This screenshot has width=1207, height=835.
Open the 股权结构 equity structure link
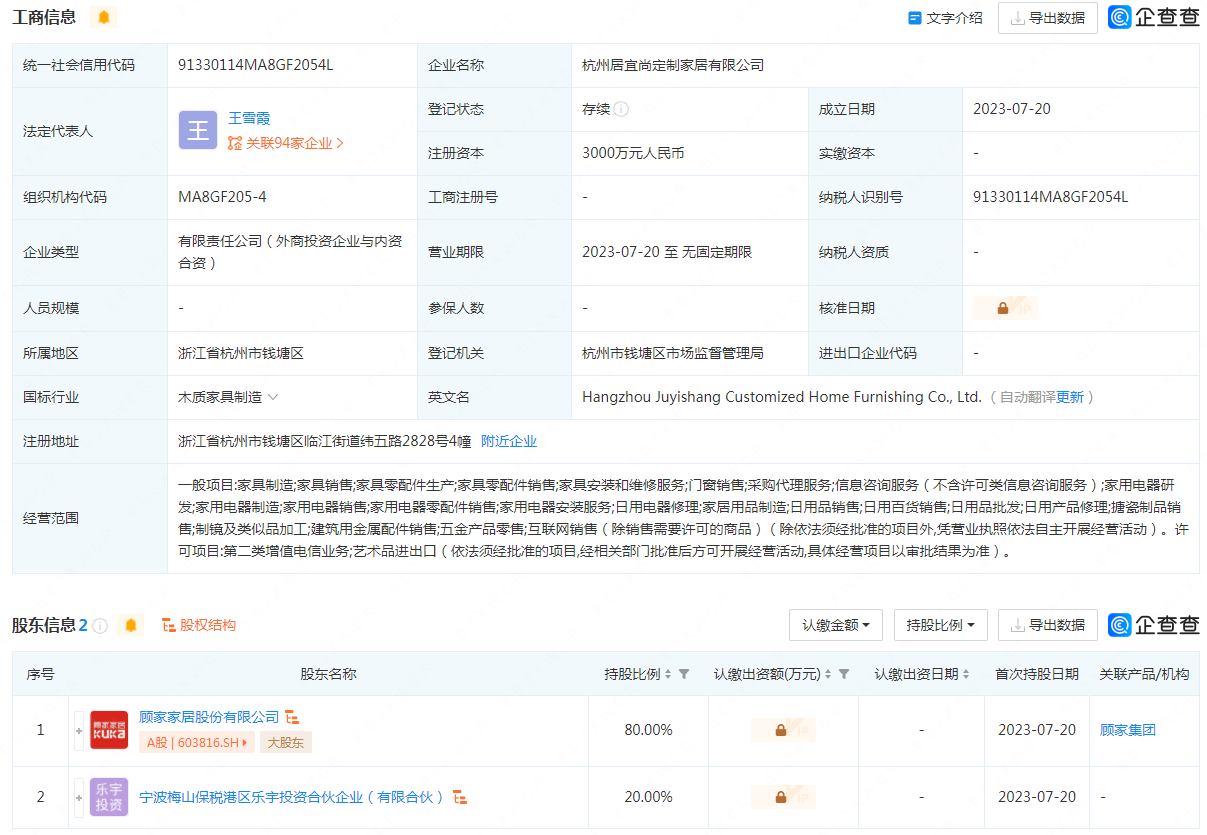click(x=198, y=625)
